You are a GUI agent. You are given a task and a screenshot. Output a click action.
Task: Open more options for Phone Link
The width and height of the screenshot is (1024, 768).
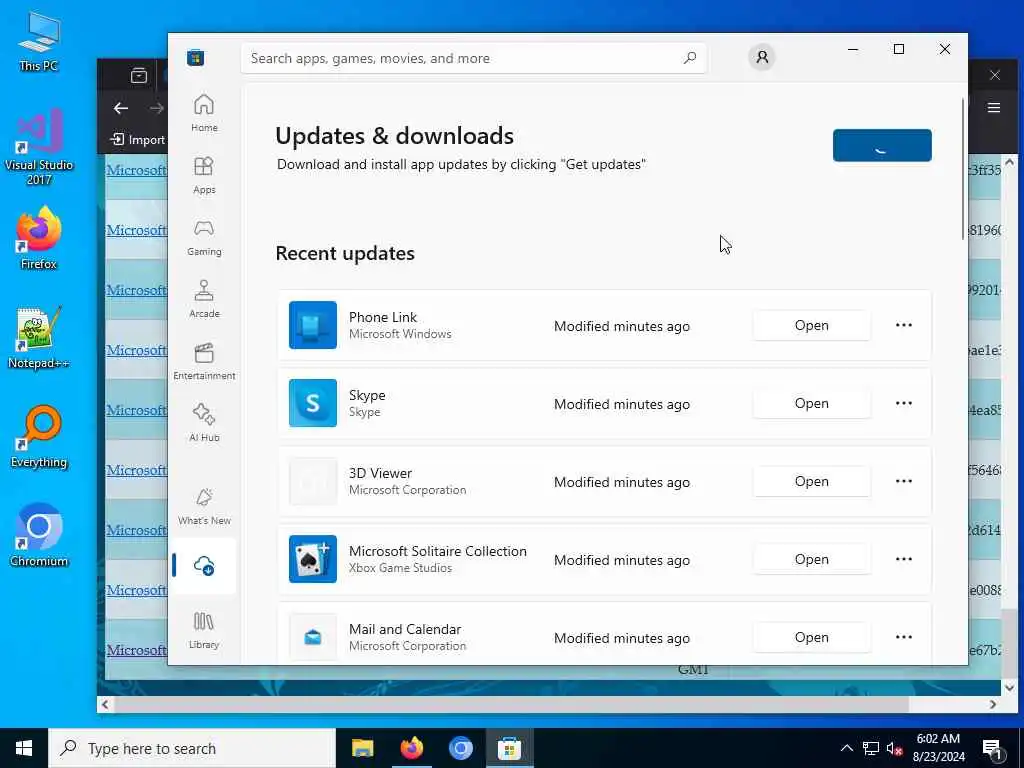(904, 325)
